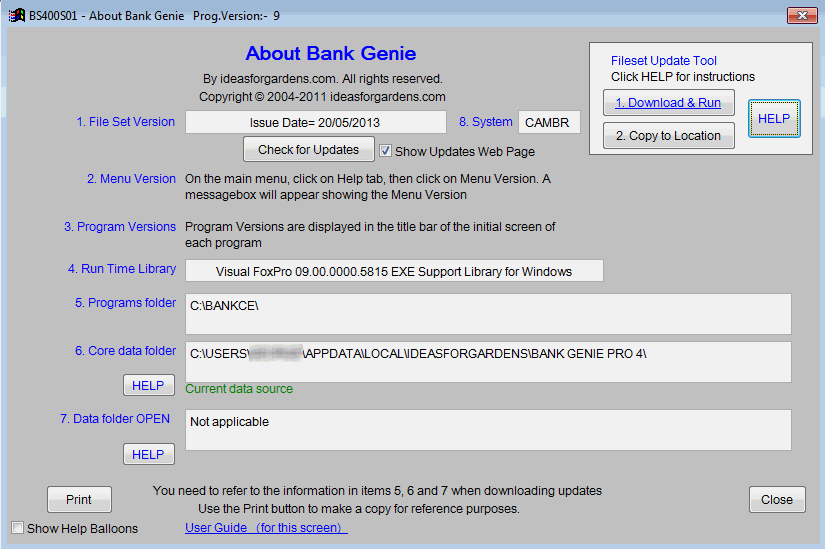Click the '8. System' label
Screen dimensions: 825x549
[486, 122]
